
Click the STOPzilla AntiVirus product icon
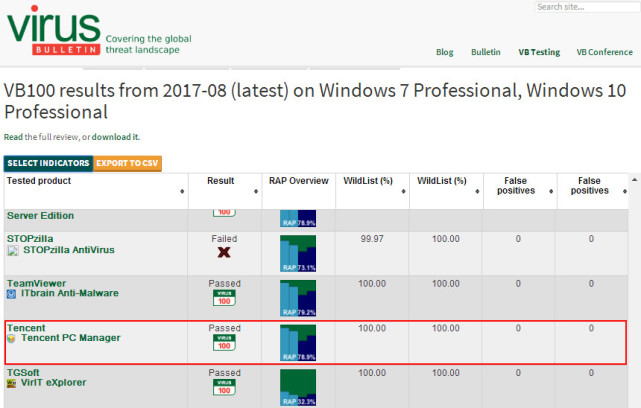pyautogui.click(x=13, y=251)
